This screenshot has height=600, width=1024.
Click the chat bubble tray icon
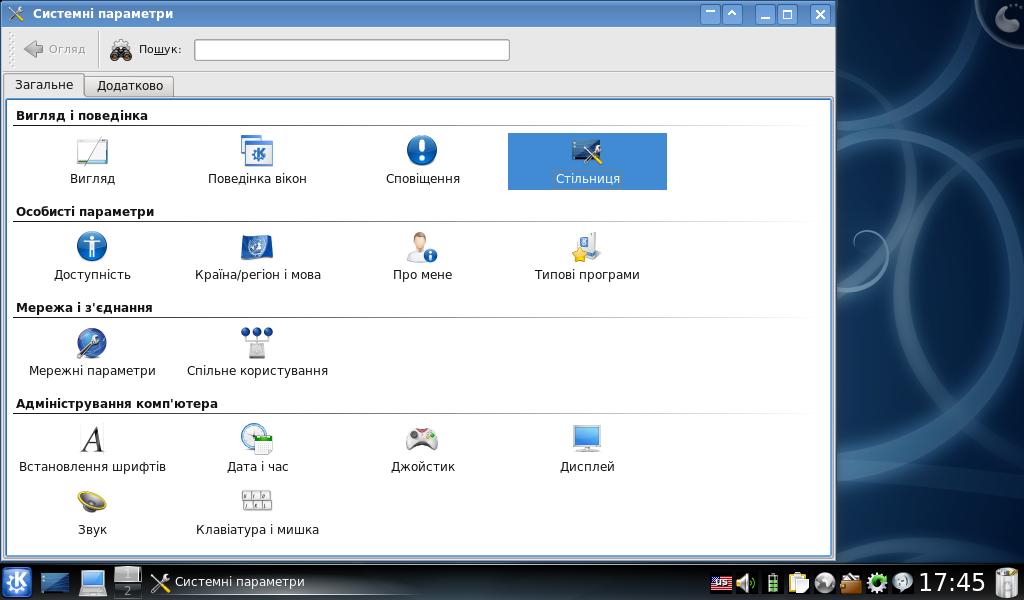coord(903,582)
